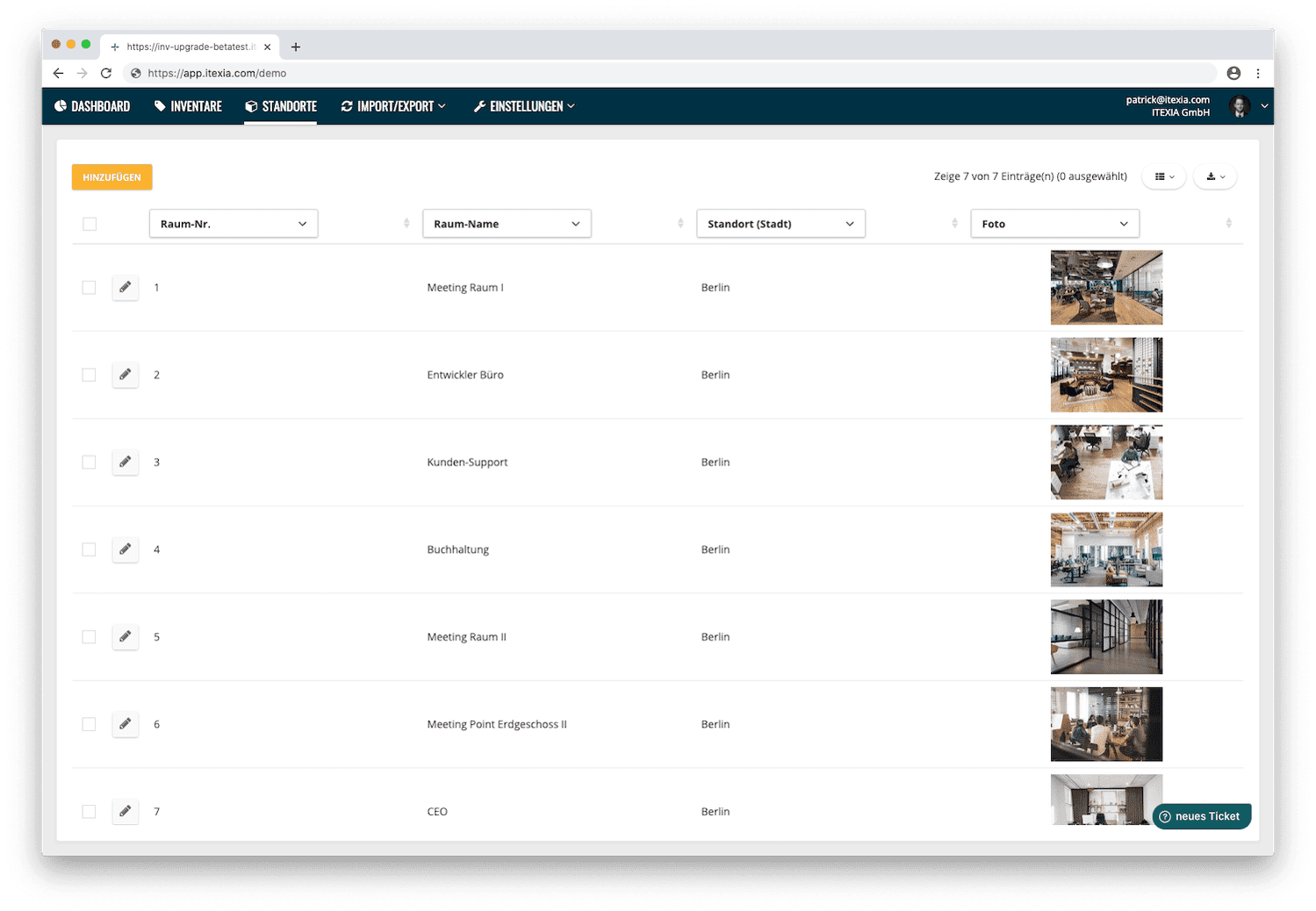Image resolution: width=1316 pixels, height=911 pixels.
Task: Open the browser three-dot menu
Action: pos(1258,74)
